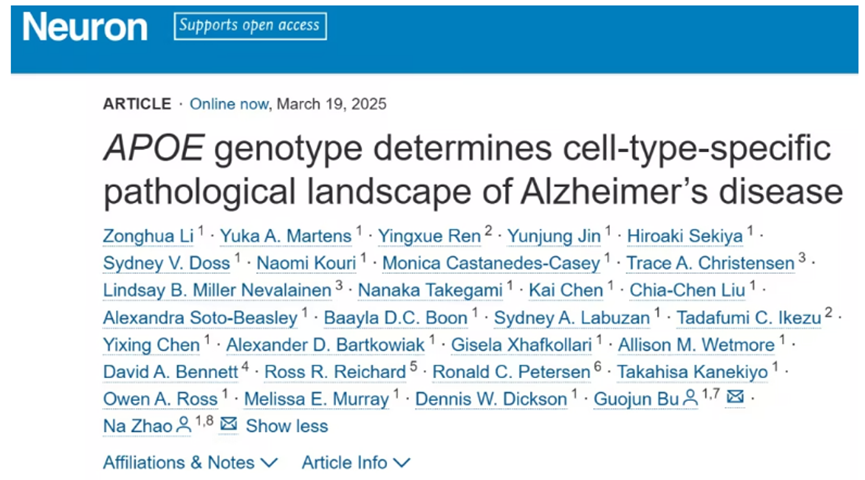Expand the Article Info dropdown
Viewport: 865px width, 480px height.
point(356,462)
